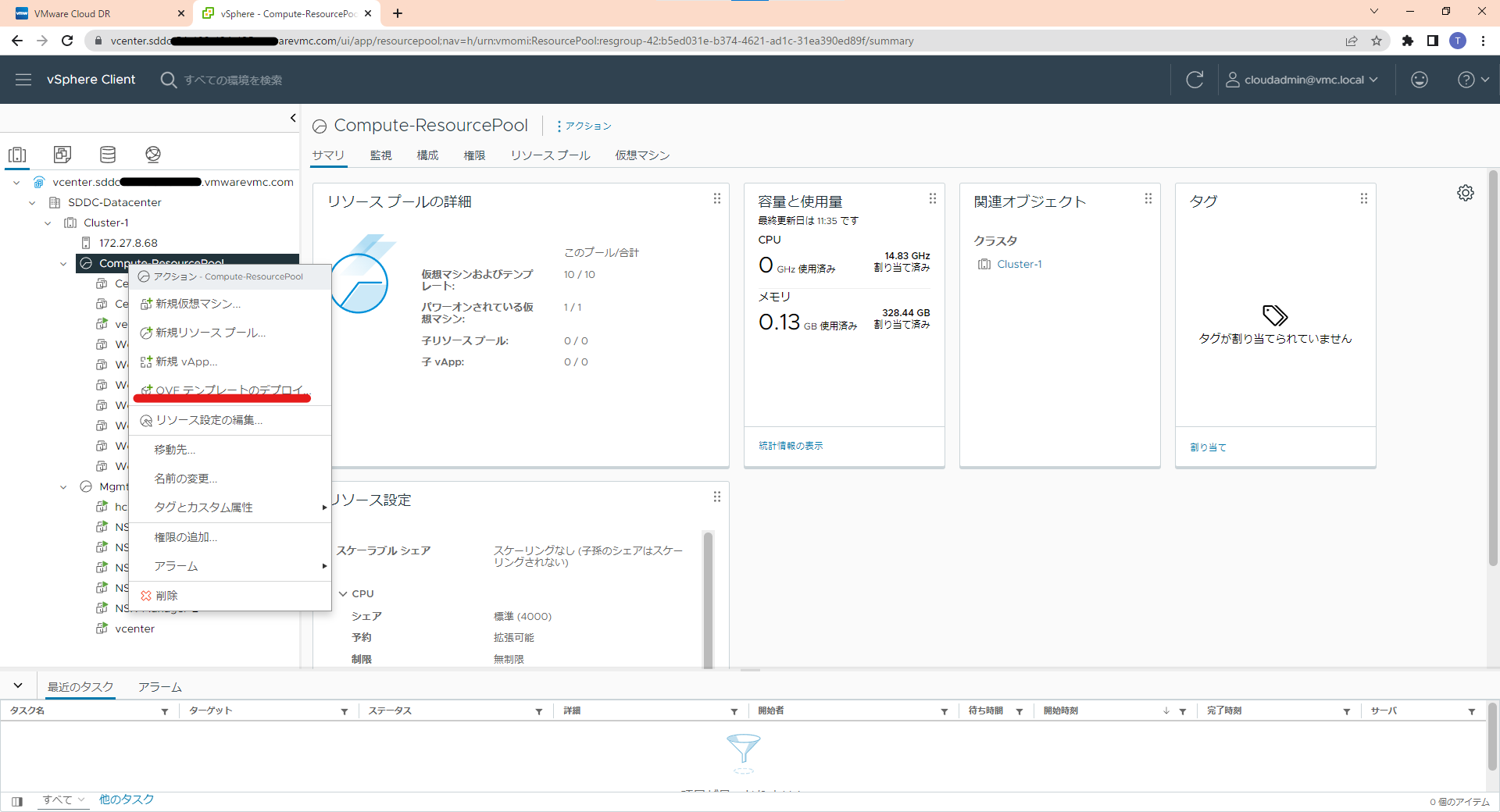Viewport: 1500px width, 812px height.
Task: Click the capacity and usage card drag handle
Action: tap(933, 199)
